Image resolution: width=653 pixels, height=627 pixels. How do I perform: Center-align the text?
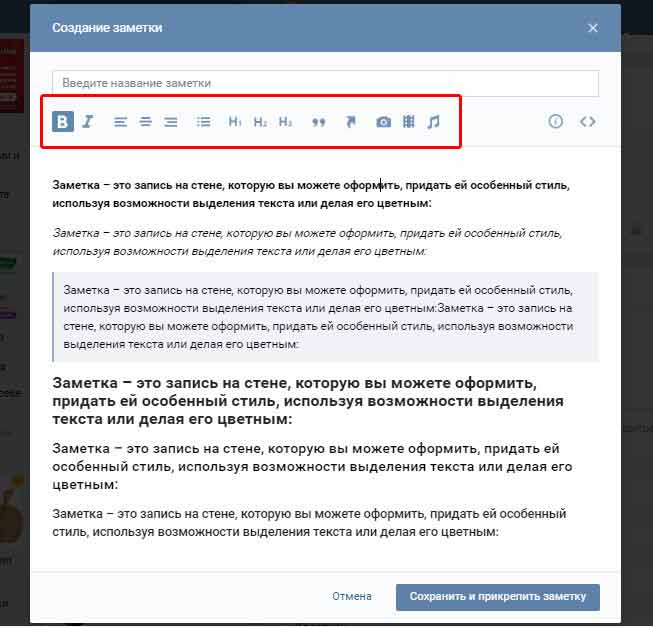[x=145, y=122]
